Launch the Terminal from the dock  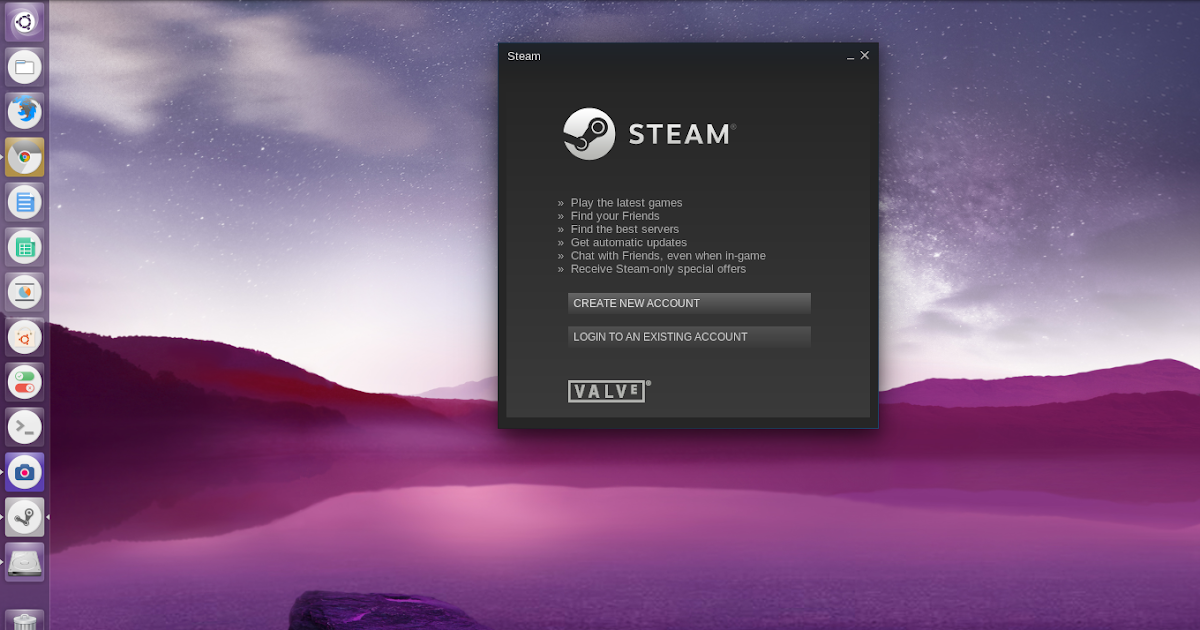point(24,427)
